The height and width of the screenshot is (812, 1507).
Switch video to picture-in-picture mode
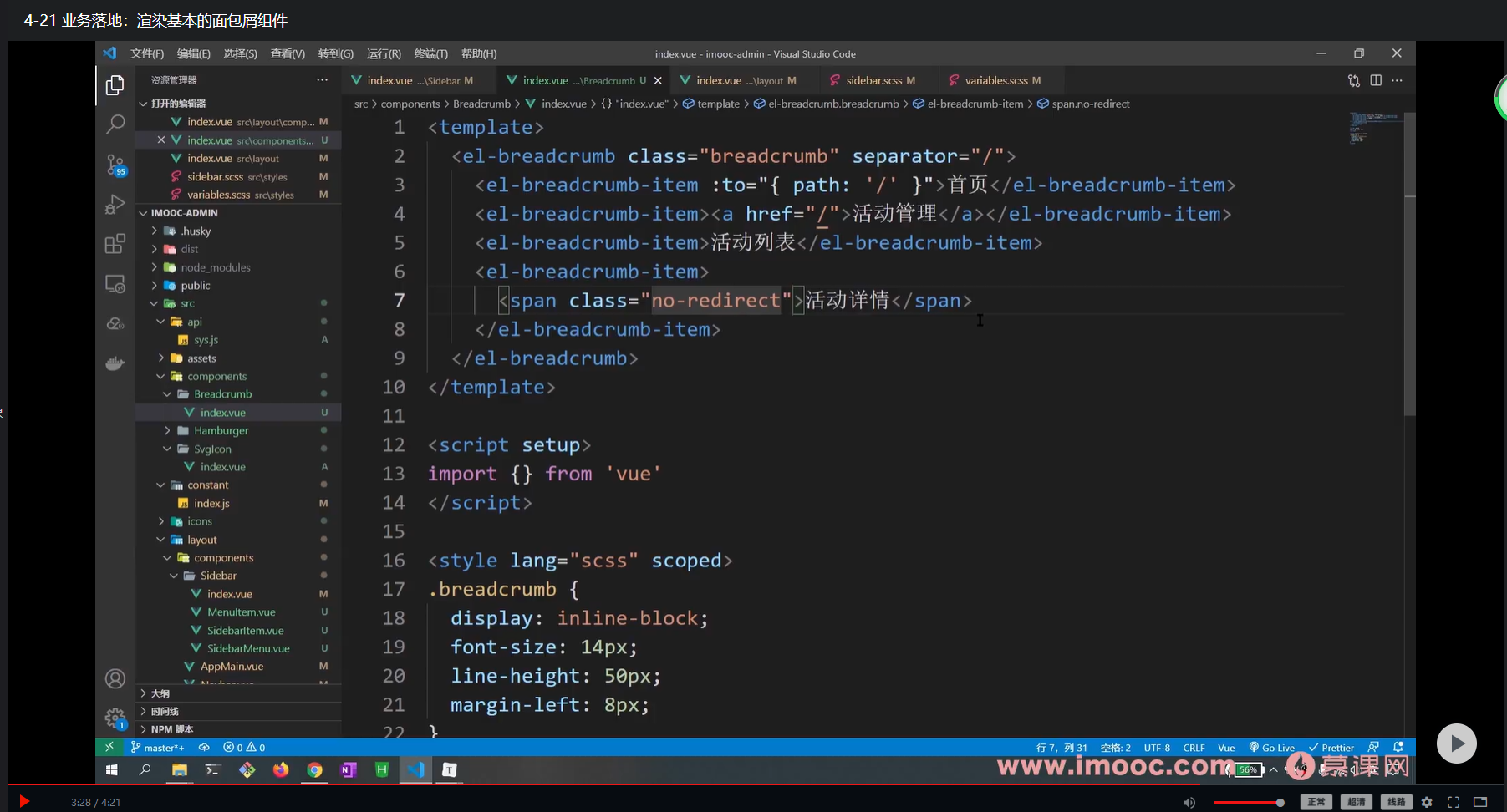[x=1480, y=802]
